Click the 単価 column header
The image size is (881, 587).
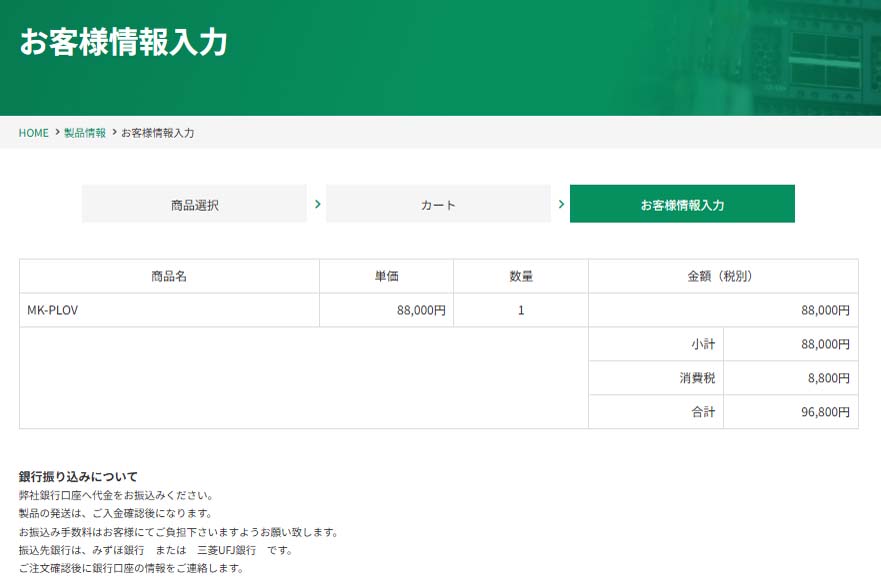(386, 276)
